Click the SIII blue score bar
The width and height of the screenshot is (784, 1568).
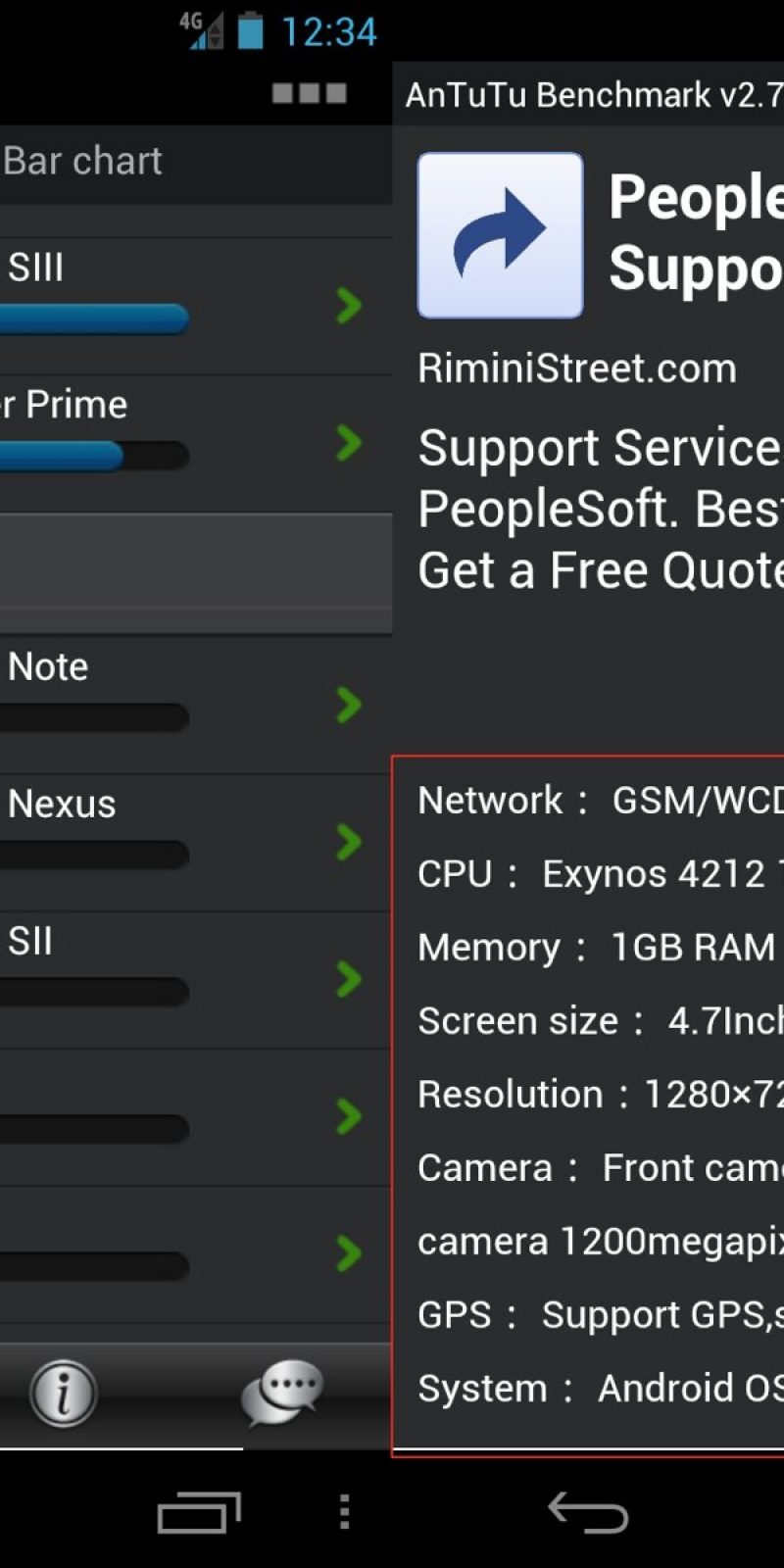94,318
